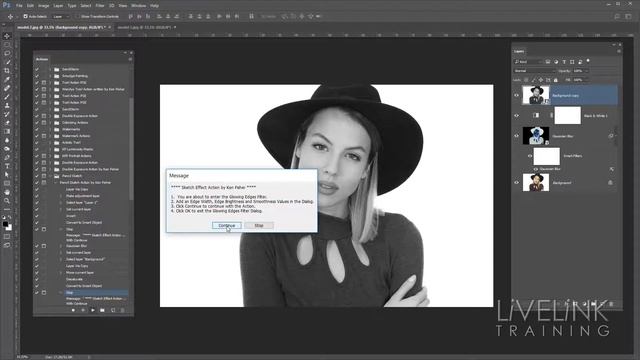The image size is (640, 360).
Task: Select the Horizontal Type tool
Action: coord(7,166)
